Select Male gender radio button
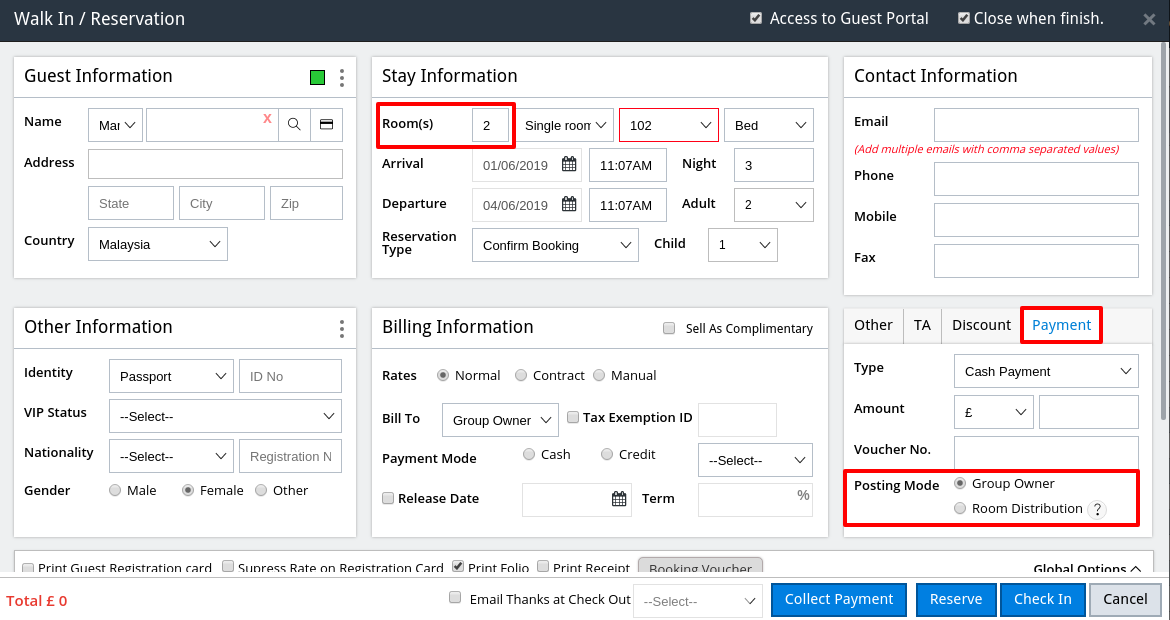Image resolution: width=1170 pixels, height=620 pixels. 115,490
